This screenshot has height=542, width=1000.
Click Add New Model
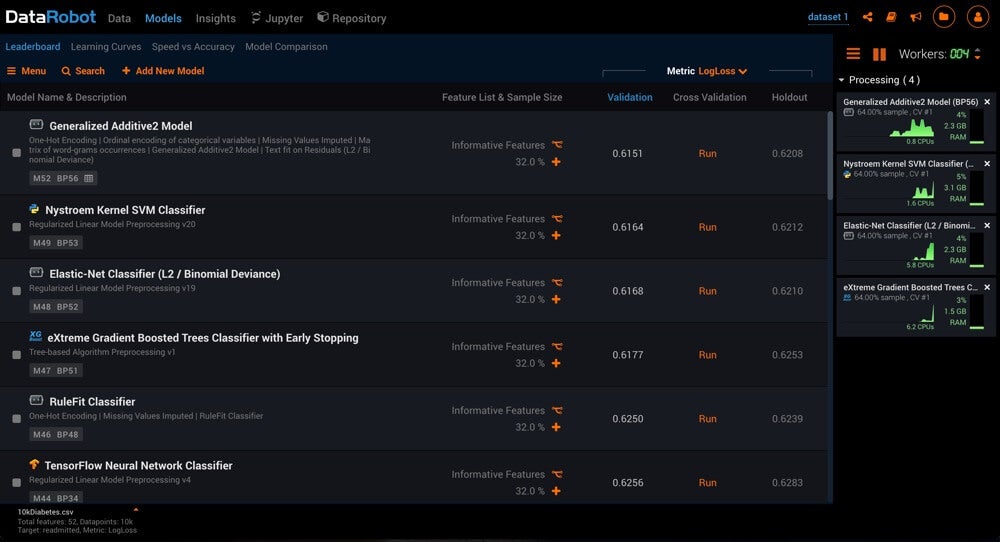pos(163,71)
